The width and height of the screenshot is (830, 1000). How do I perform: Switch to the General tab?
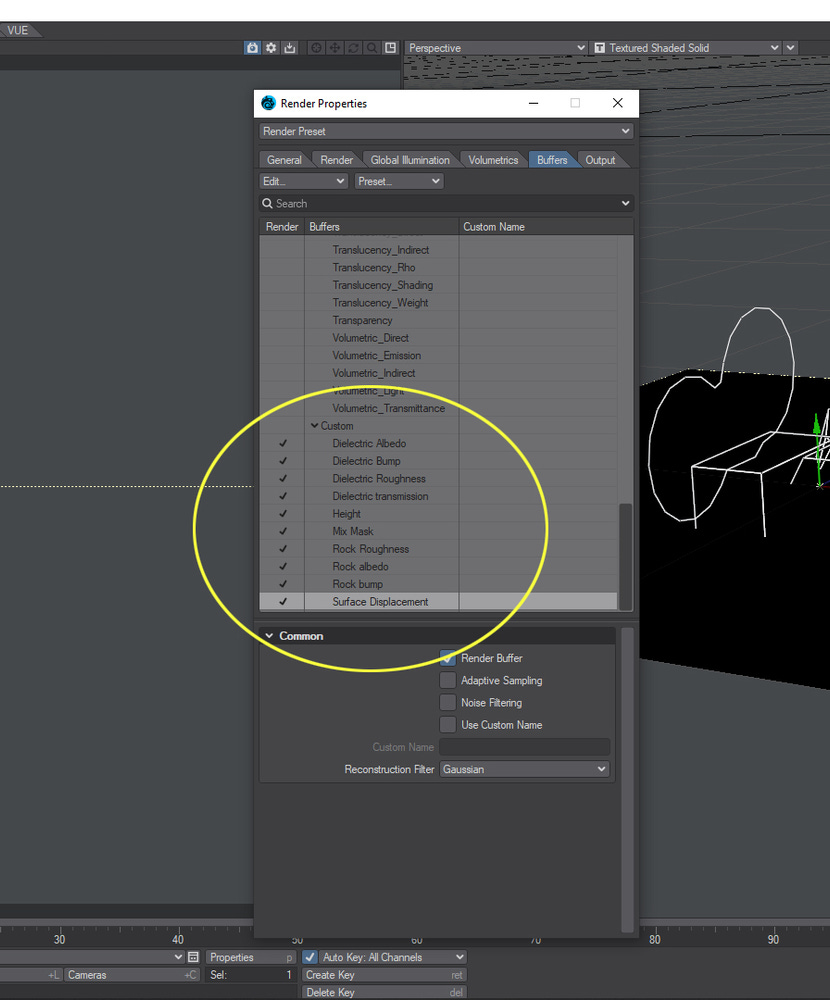tap(284, 160)
